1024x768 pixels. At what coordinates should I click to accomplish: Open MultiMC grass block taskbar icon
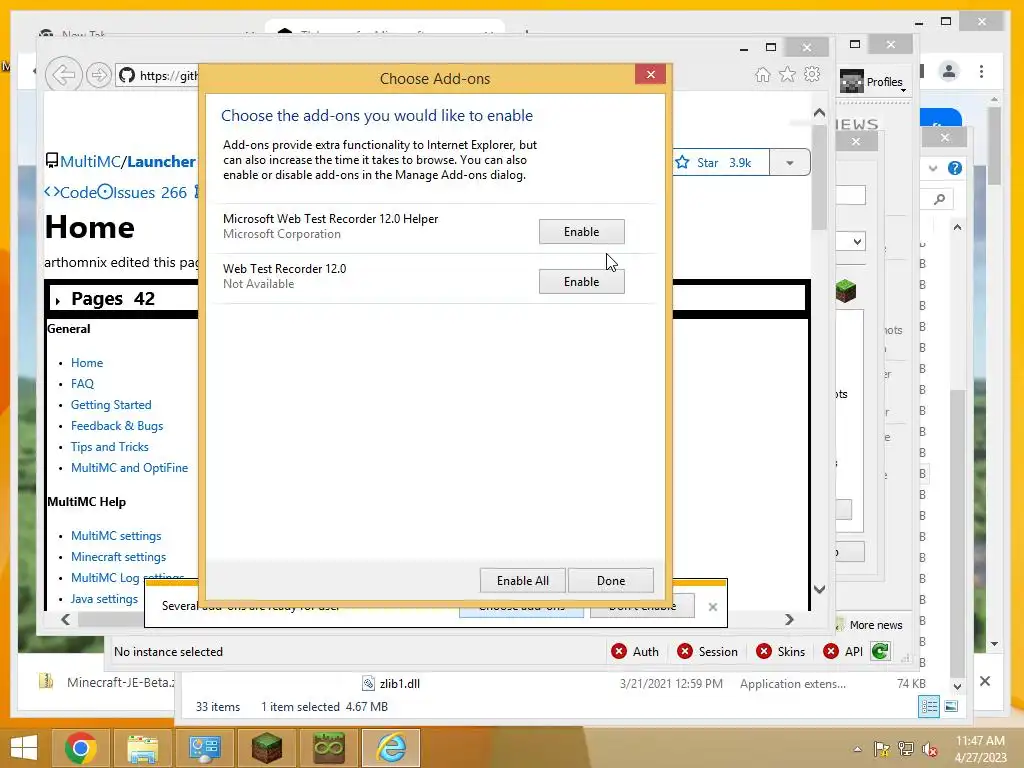(x=266, y=748)
